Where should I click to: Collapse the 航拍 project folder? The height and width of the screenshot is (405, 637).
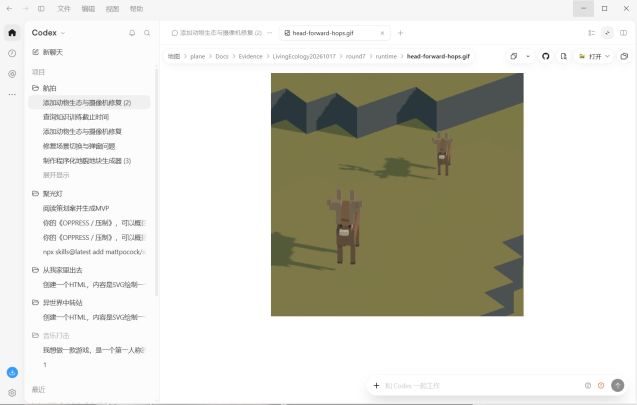click(x=44, y=88)
